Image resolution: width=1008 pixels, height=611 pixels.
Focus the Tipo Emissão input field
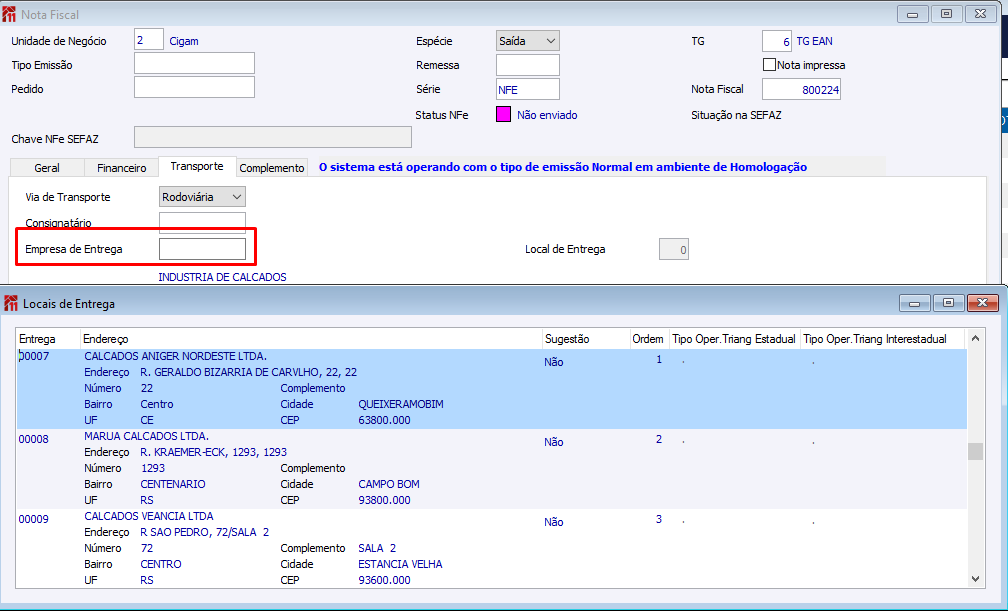[194, 63]
